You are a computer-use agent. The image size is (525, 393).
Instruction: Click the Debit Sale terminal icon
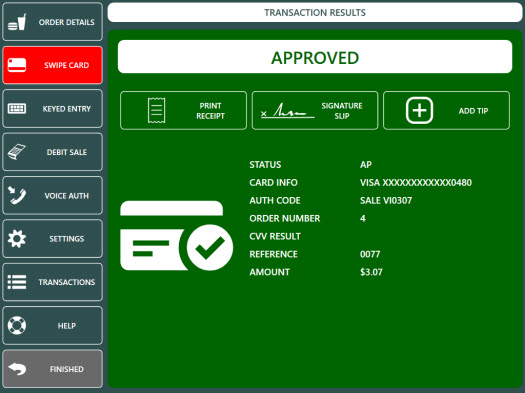tap(17, 152)
